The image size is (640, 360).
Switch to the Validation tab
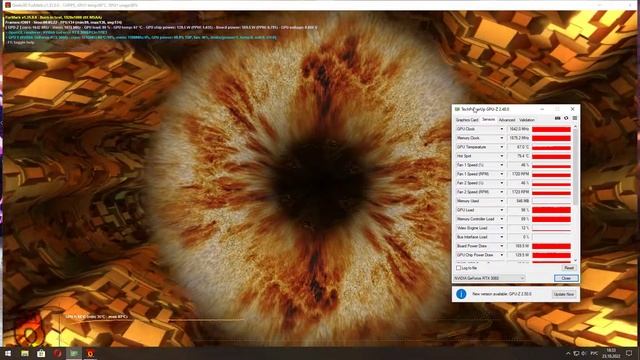tap(527, 120)
